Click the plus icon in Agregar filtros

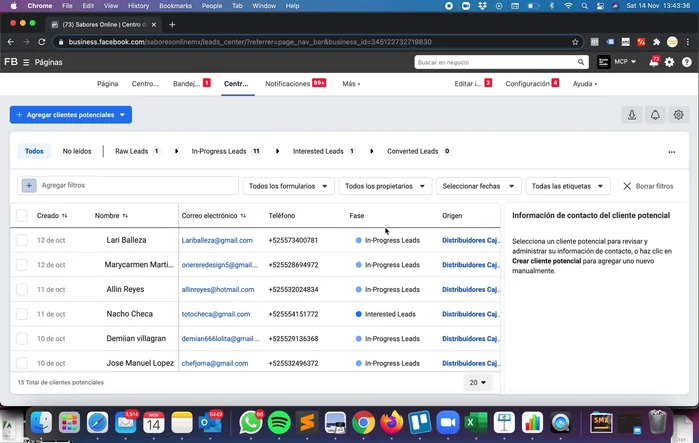click(29, 186)
